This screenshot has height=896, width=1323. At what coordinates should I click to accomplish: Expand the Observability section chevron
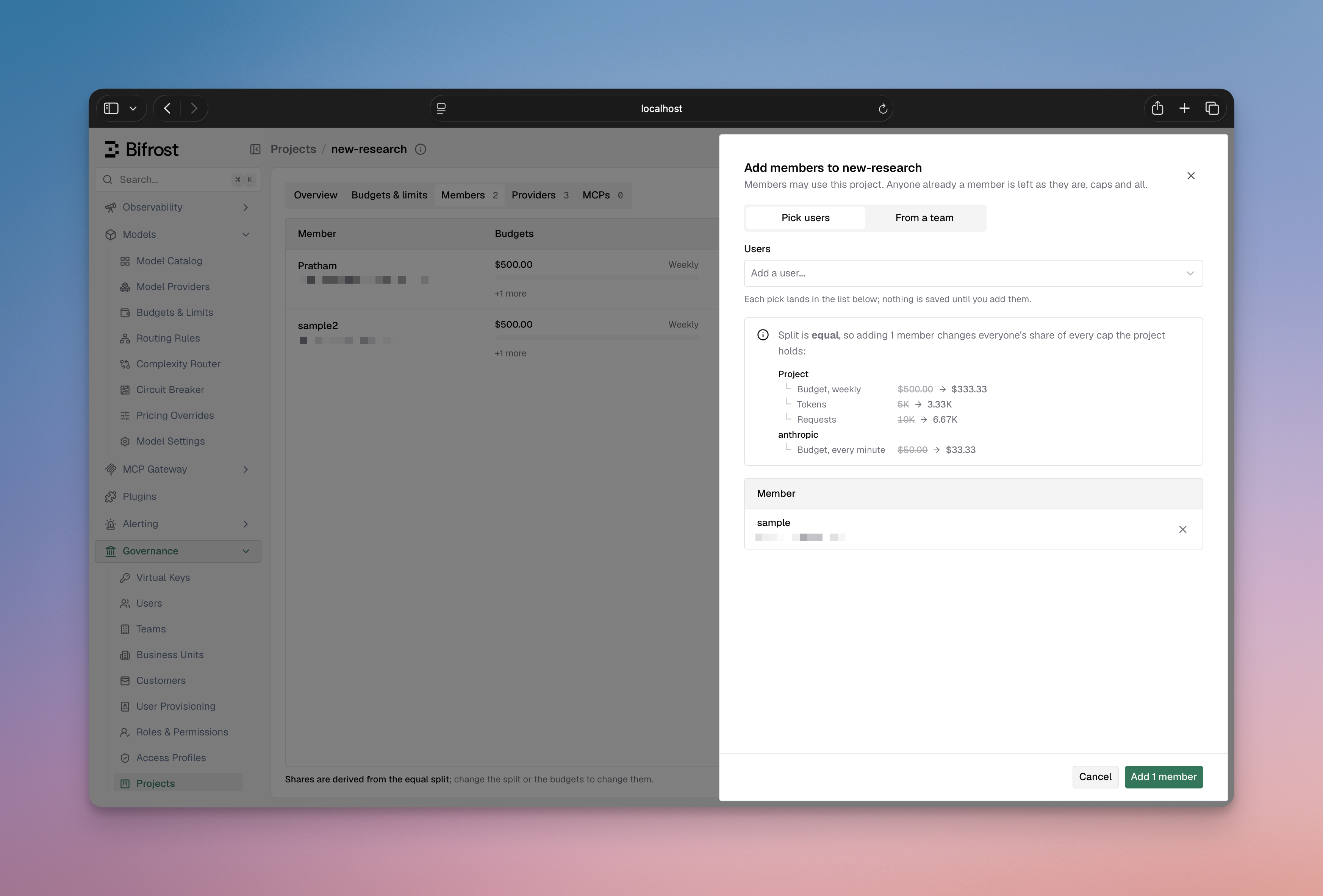pos(246,208)
